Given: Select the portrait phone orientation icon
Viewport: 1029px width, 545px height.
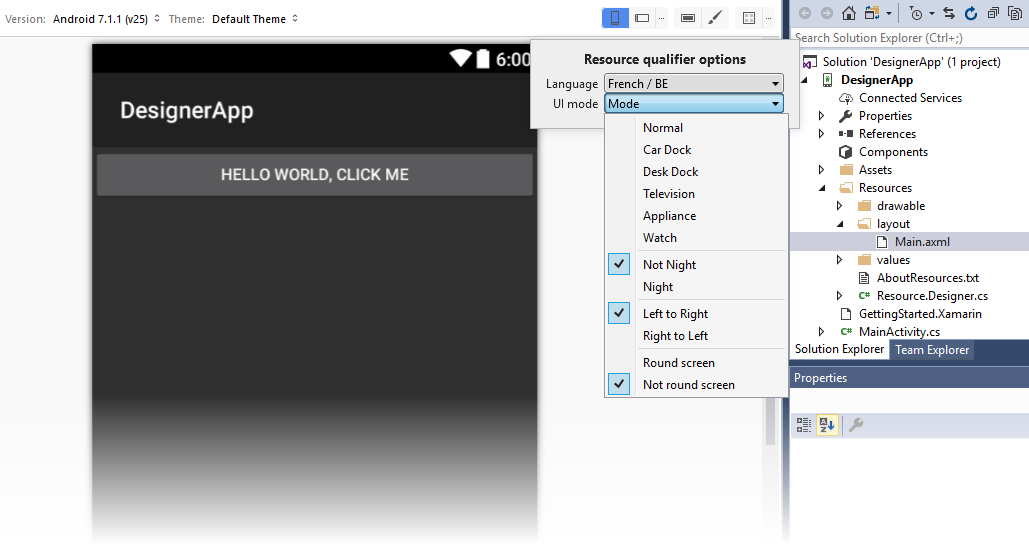Looking at the screenshot, I should (615, 18).
